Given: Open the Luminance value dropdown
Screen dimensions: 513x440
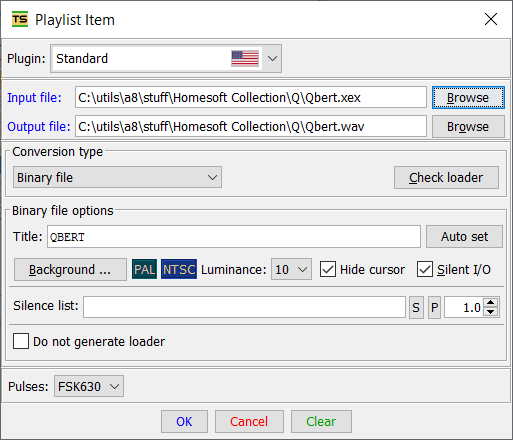Looking at the screenshot, I should tap(291, 269).
